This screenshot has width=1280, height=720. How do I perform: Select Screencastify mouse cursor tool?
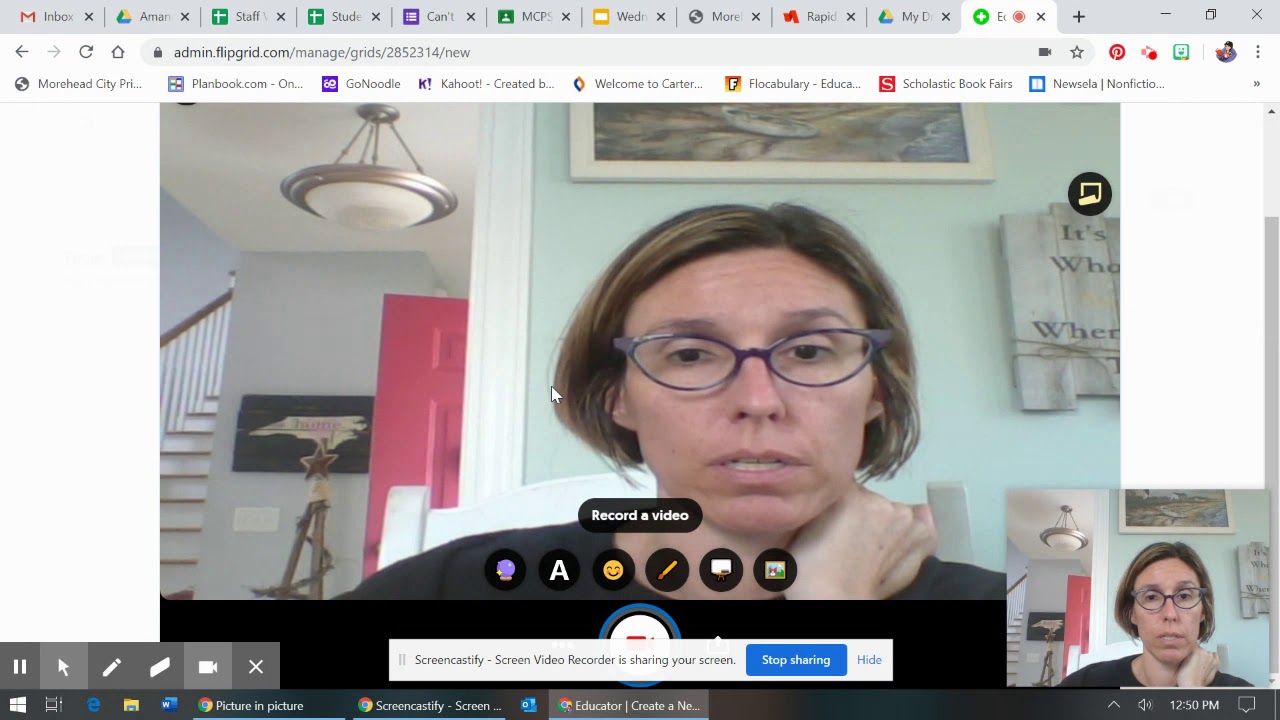(x=64, y=667)
